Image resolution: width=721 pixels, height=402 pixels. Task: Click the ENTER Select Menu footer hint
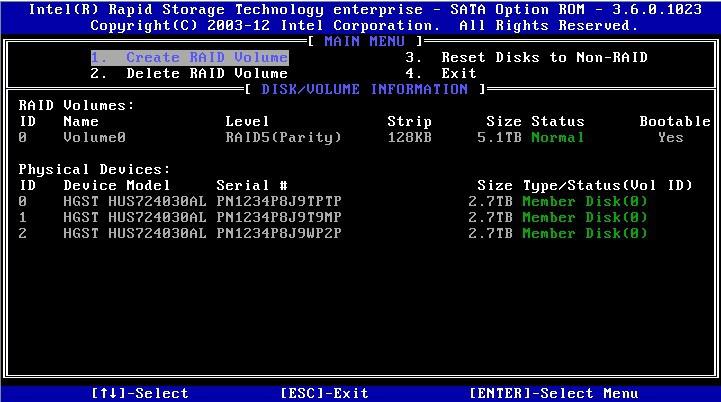(553, 393)
